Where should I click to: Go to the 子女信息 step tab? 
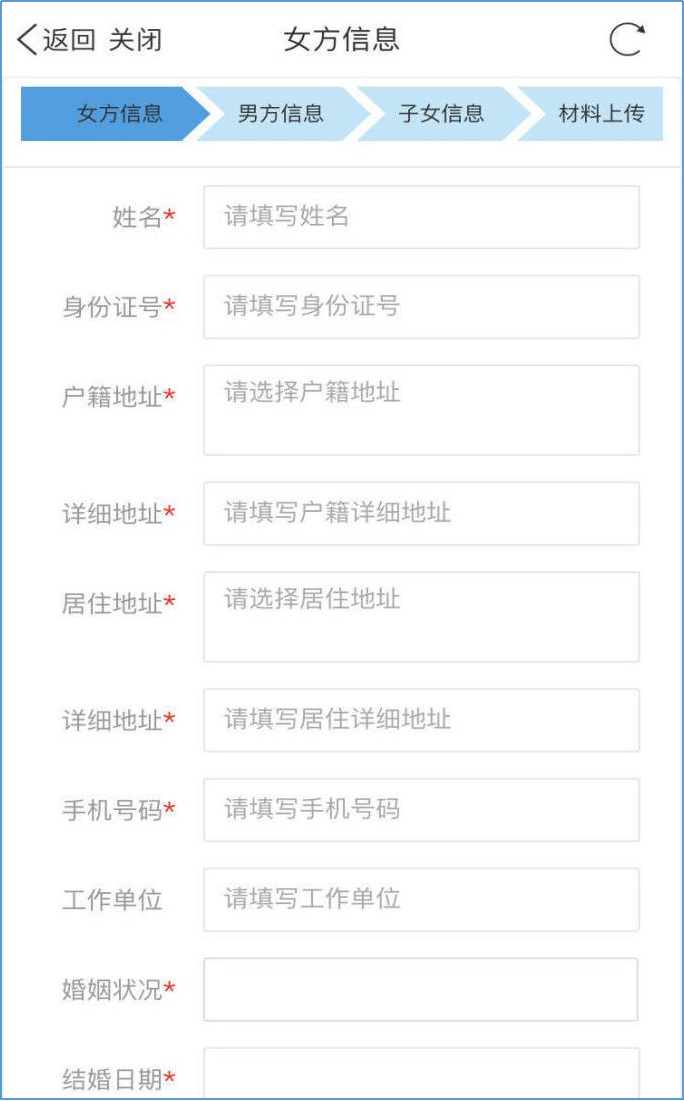point(441,113)
